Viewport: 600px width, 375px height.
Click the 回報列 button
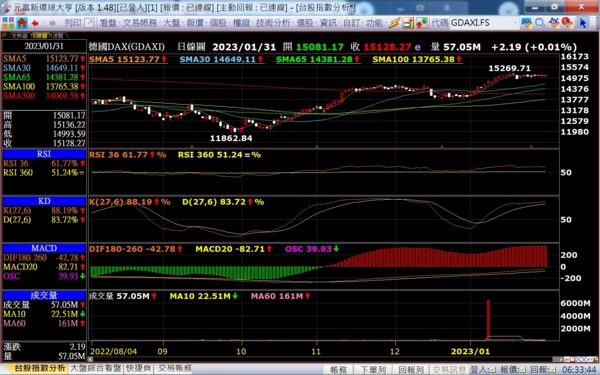(x=411, y=370)
